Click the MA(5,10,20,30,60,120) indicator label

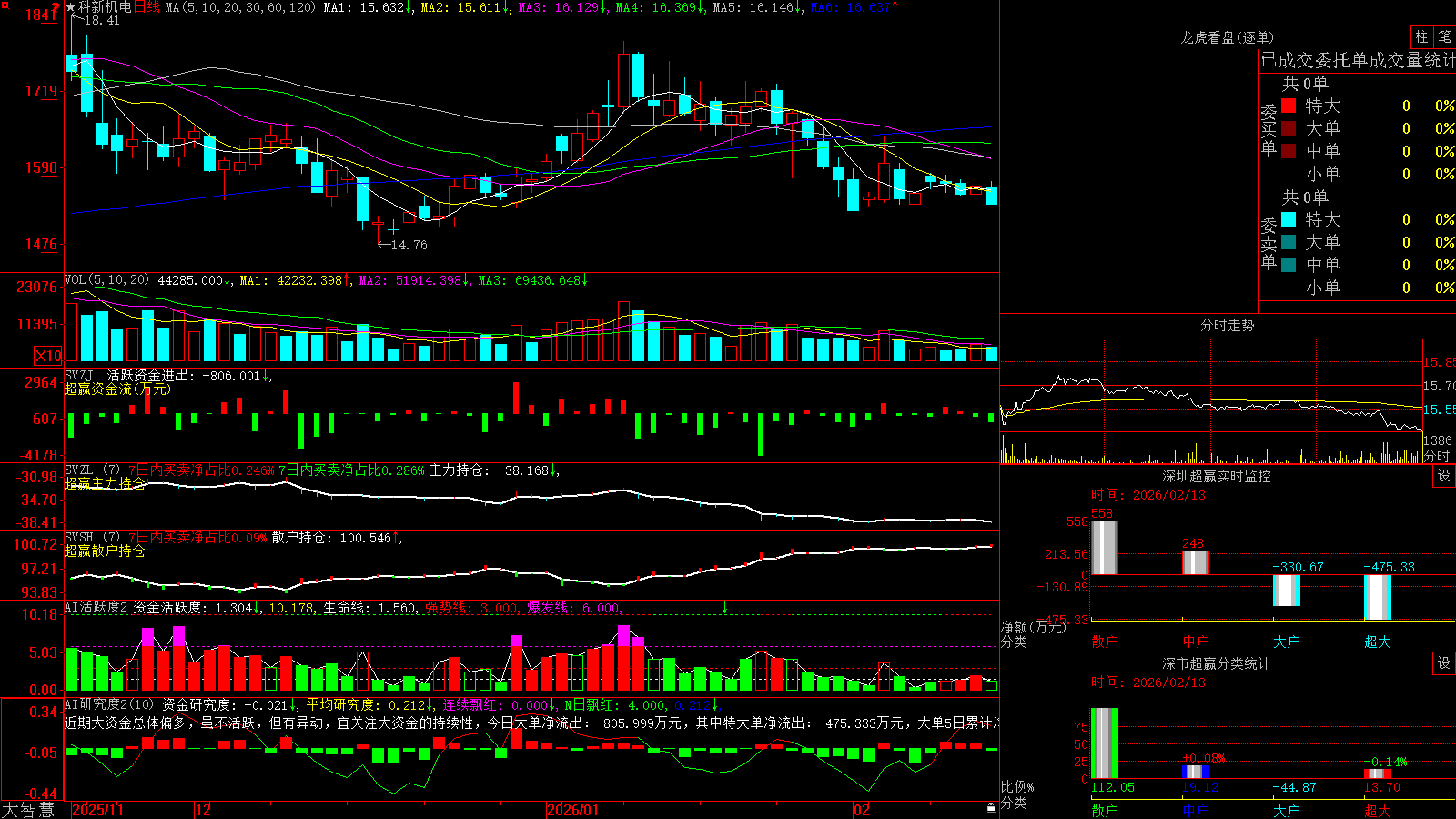240,7
